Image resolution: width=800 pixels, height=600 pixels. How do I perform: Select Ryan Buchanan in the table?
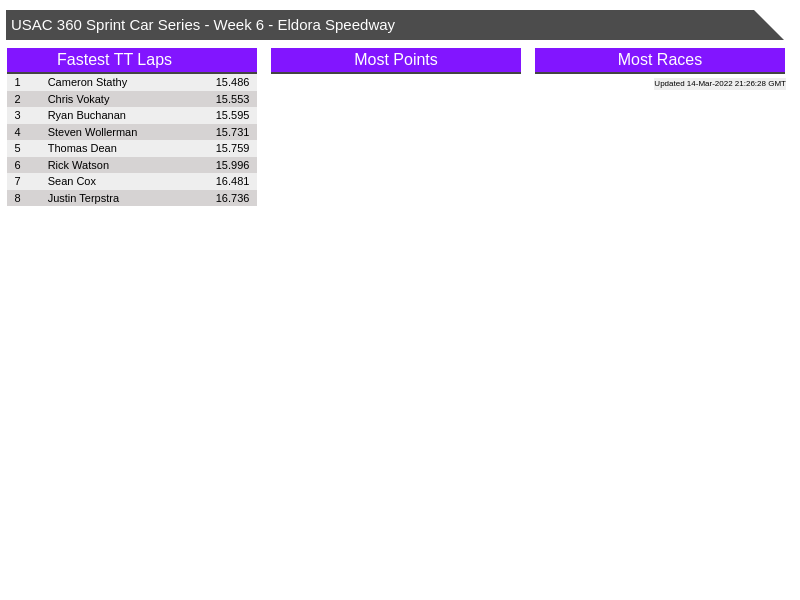tap(86, 115)
